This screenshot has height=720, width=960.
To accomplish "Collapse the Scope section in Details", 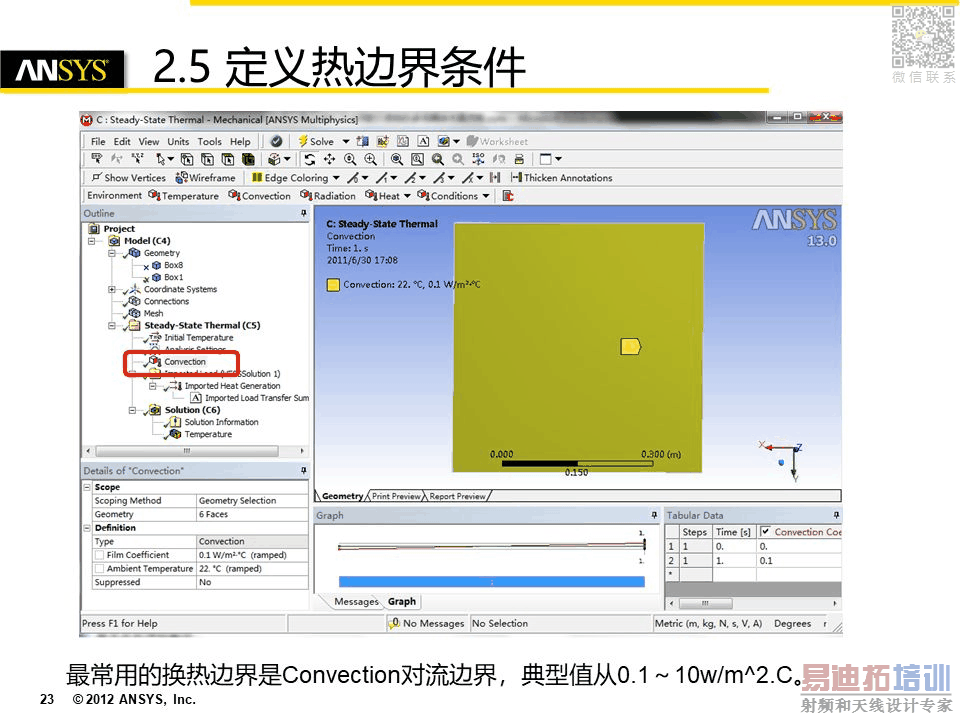I will [87, 487].
